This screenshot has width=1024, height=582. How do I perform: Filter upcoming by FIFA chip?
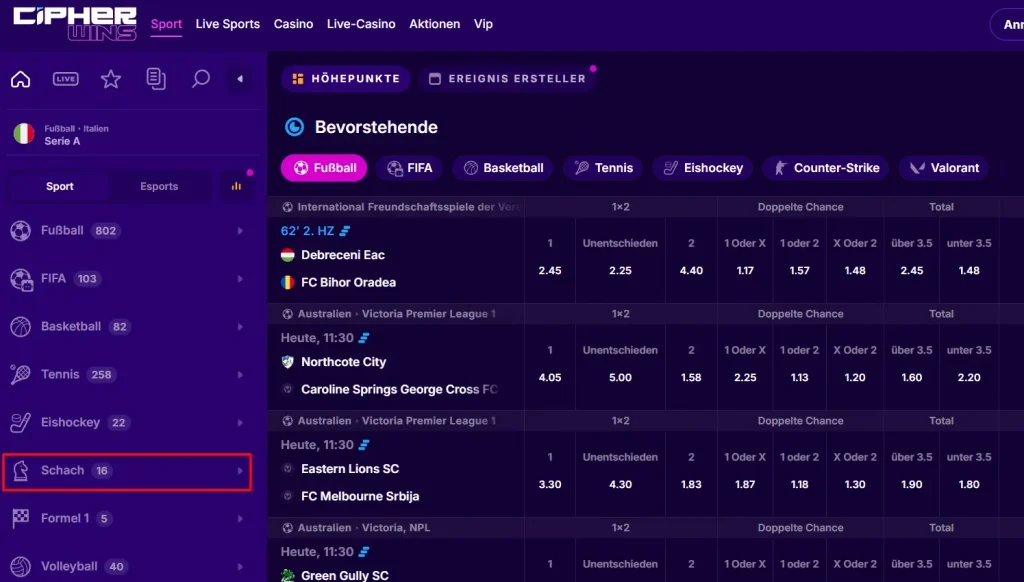(x=409, y=168)
